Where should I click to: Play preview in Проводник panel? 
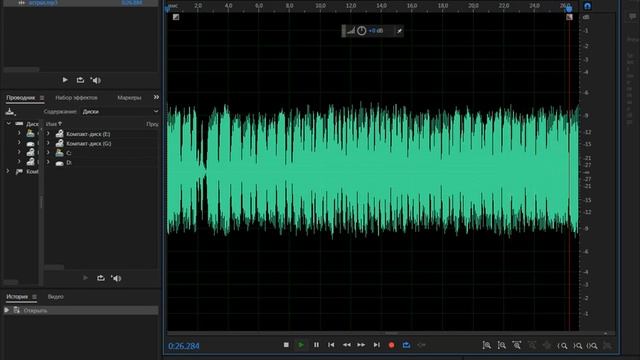click(85, 278)
